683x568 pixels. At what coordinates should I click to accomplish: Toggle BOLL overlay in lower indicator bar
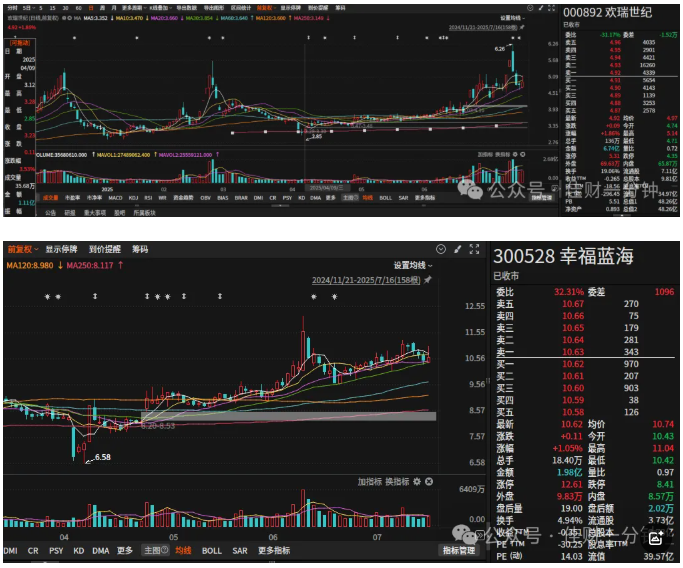click(x=212, y=551)
